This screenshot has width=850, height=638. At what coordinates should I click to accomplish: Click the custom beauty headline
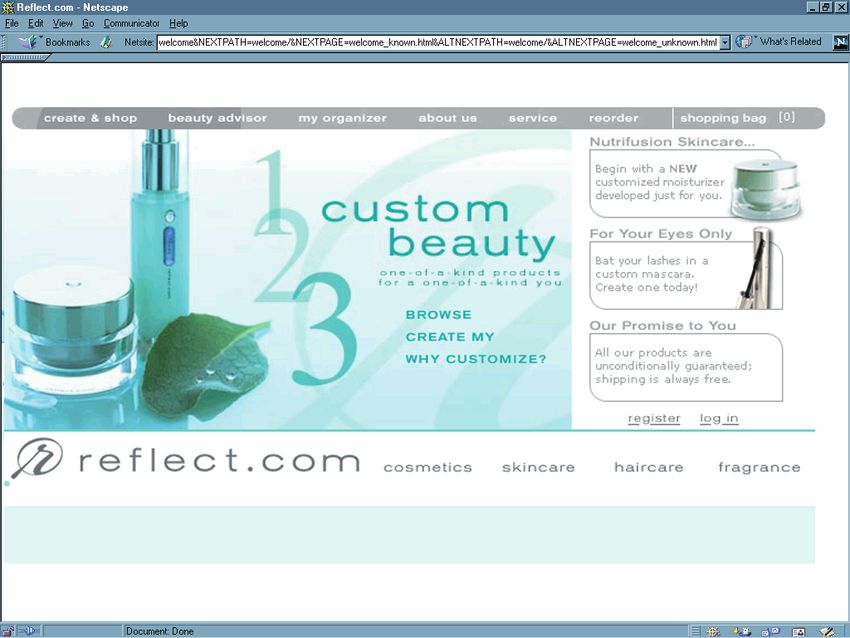438,228
